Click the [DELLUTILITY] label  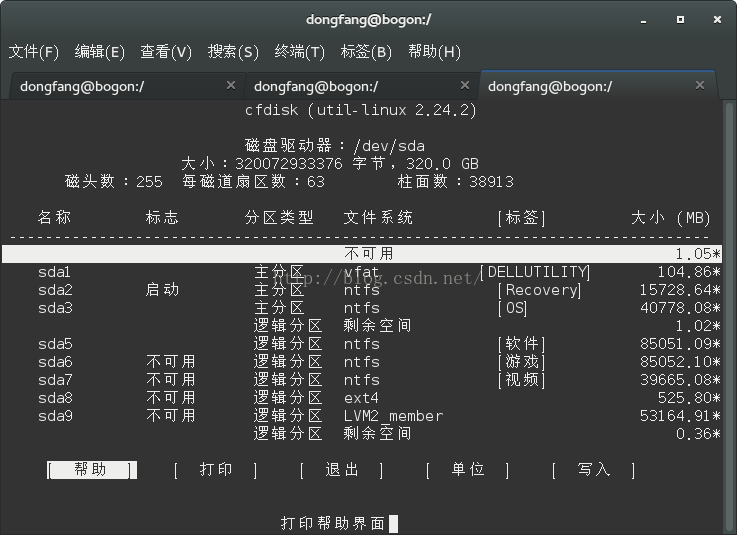tap(535, 272)
